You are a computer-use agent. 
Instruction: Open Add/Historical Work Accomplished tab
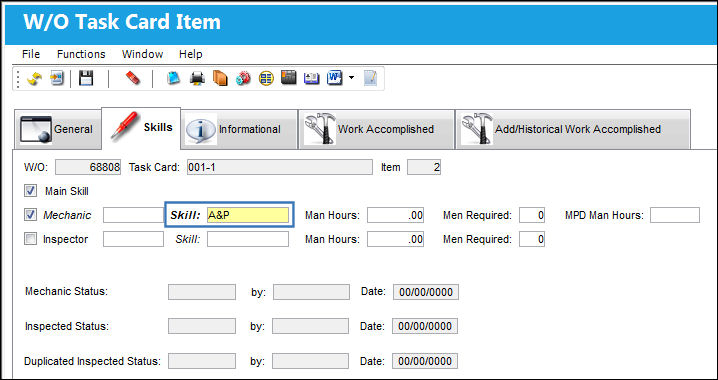(x=573, y=130)
